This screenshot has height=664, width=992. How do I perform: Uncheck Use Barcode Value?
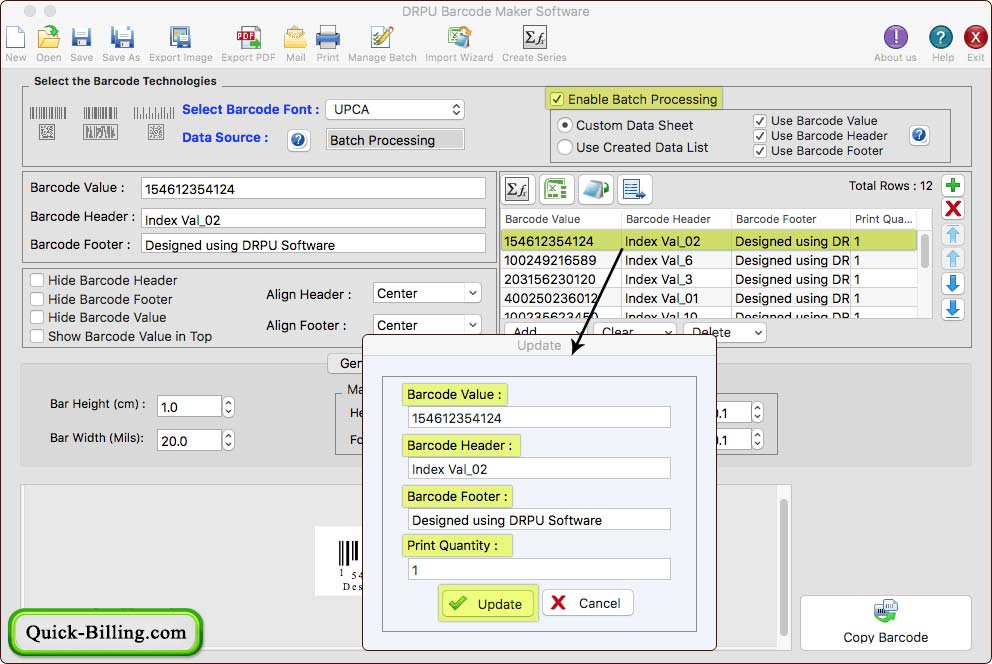point(760,120)
